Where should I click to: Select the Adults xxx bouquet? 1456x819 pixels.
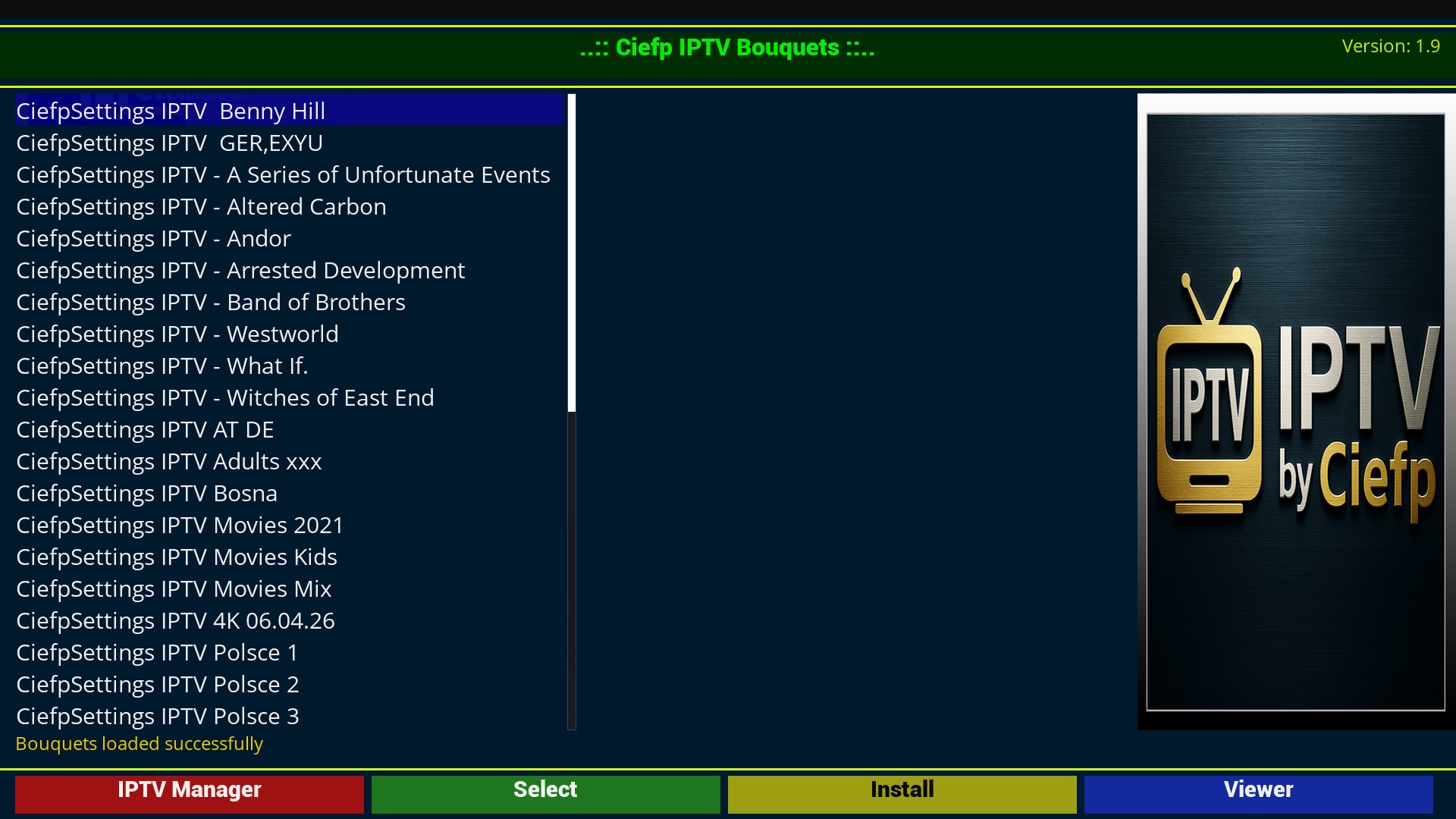289,461
